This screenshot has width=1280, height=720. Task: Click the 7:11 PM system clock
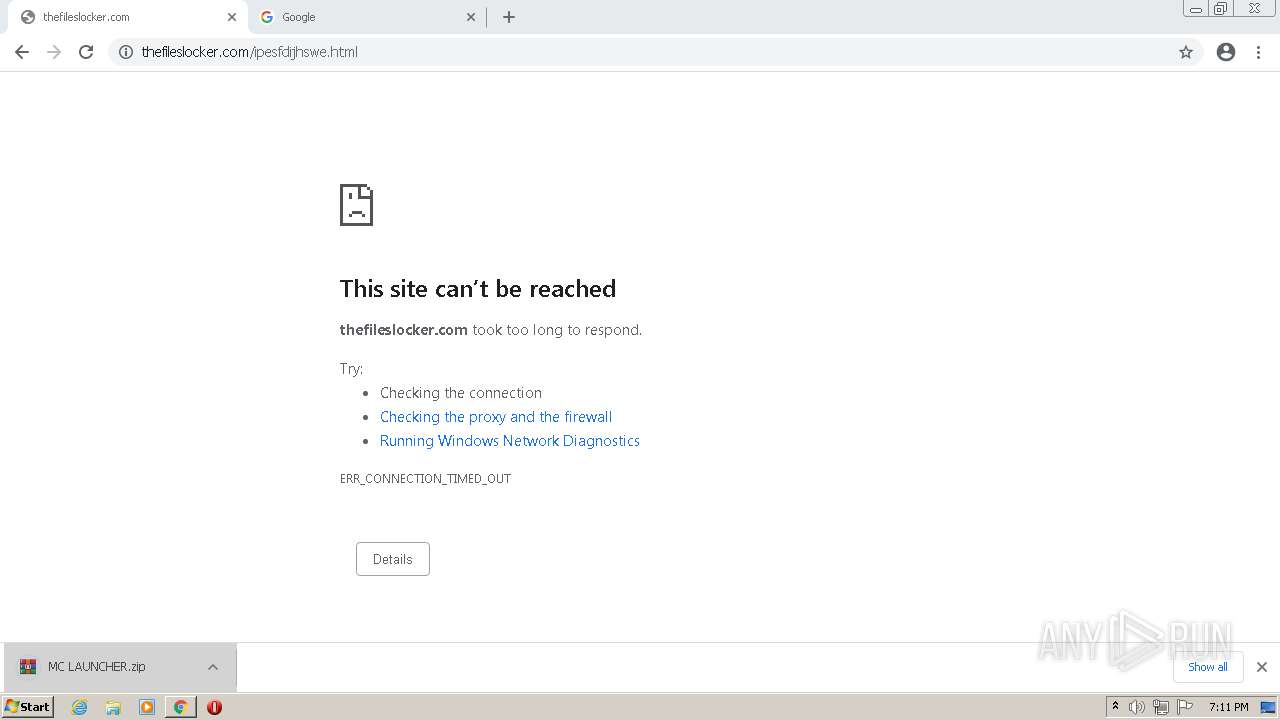pyautogui.click(x=1228, y=707)
